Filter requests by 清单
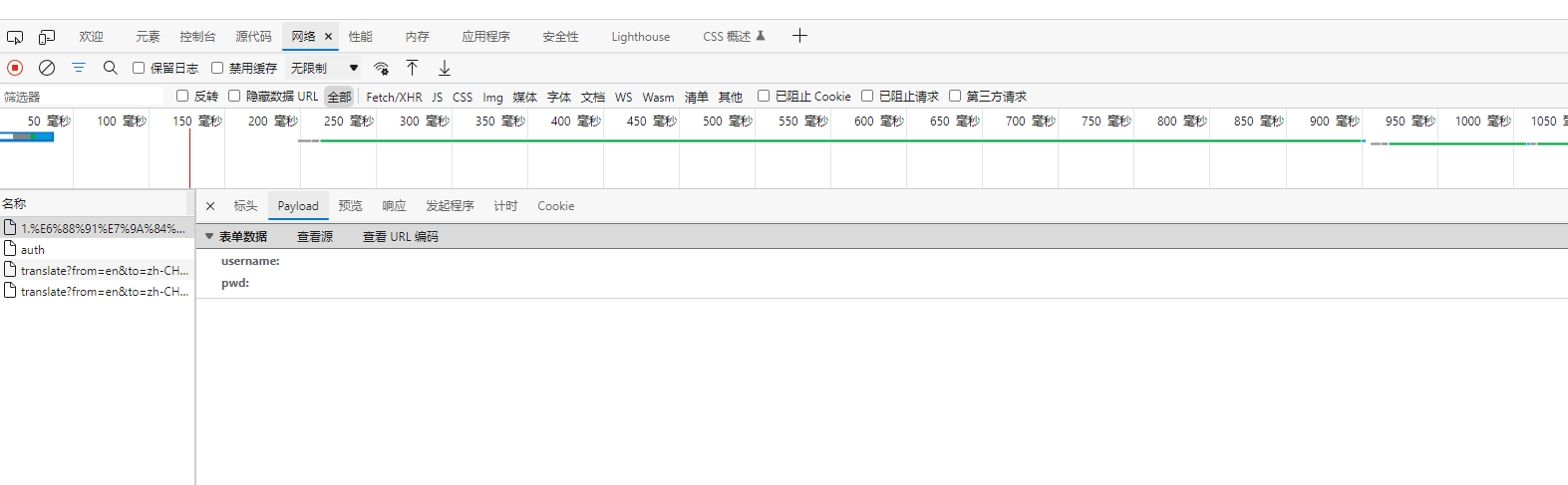1568x485 pixels. 696,97
